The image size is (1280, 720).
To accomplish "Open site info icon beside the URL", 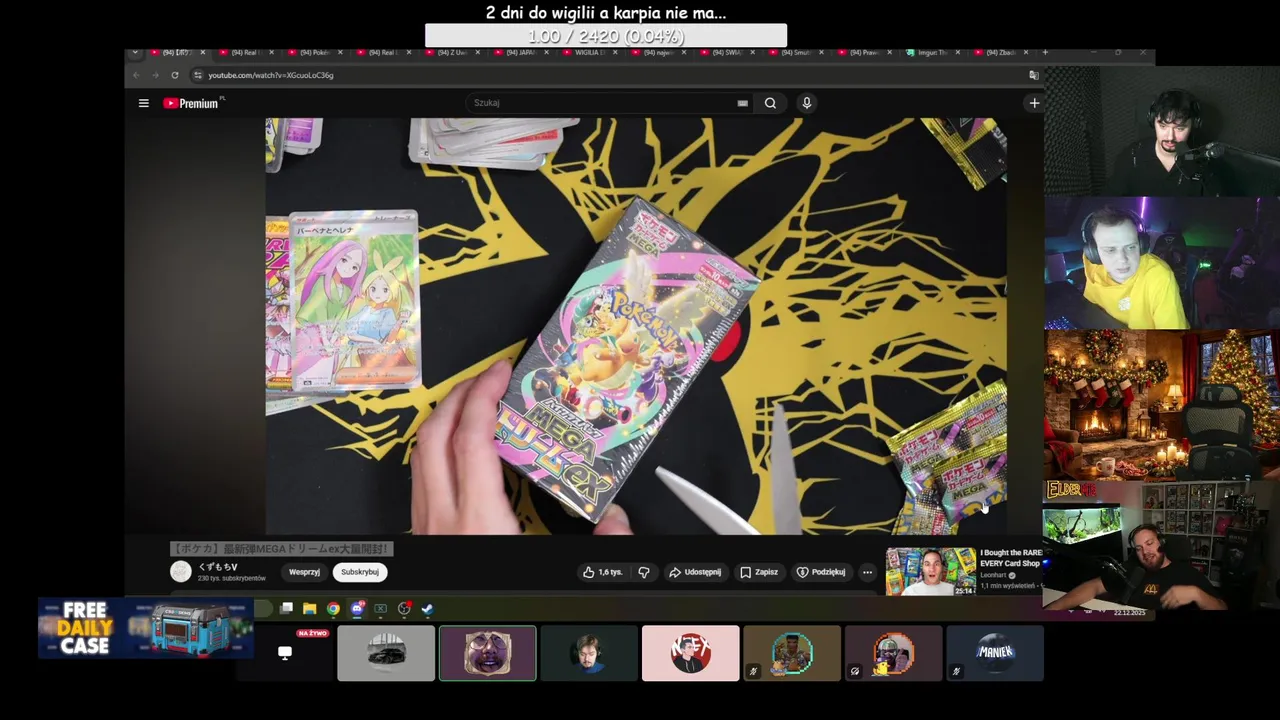I will 198,75.
